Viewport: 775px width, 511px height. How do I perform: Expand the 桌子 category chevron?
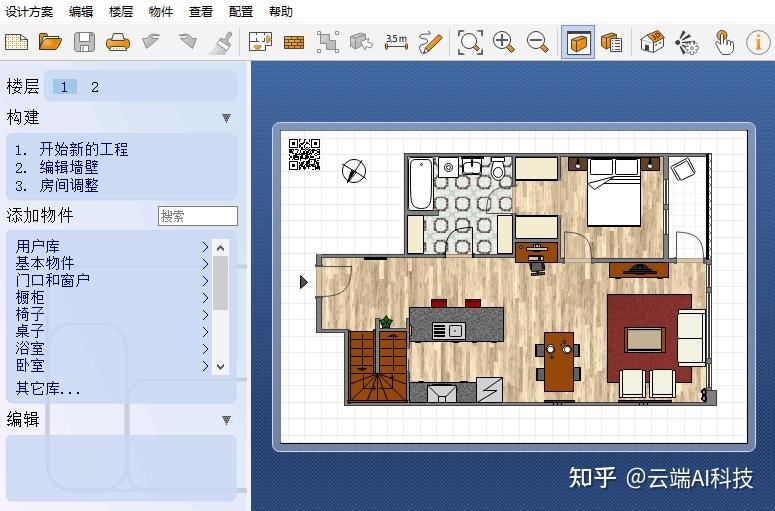[205, 332]
